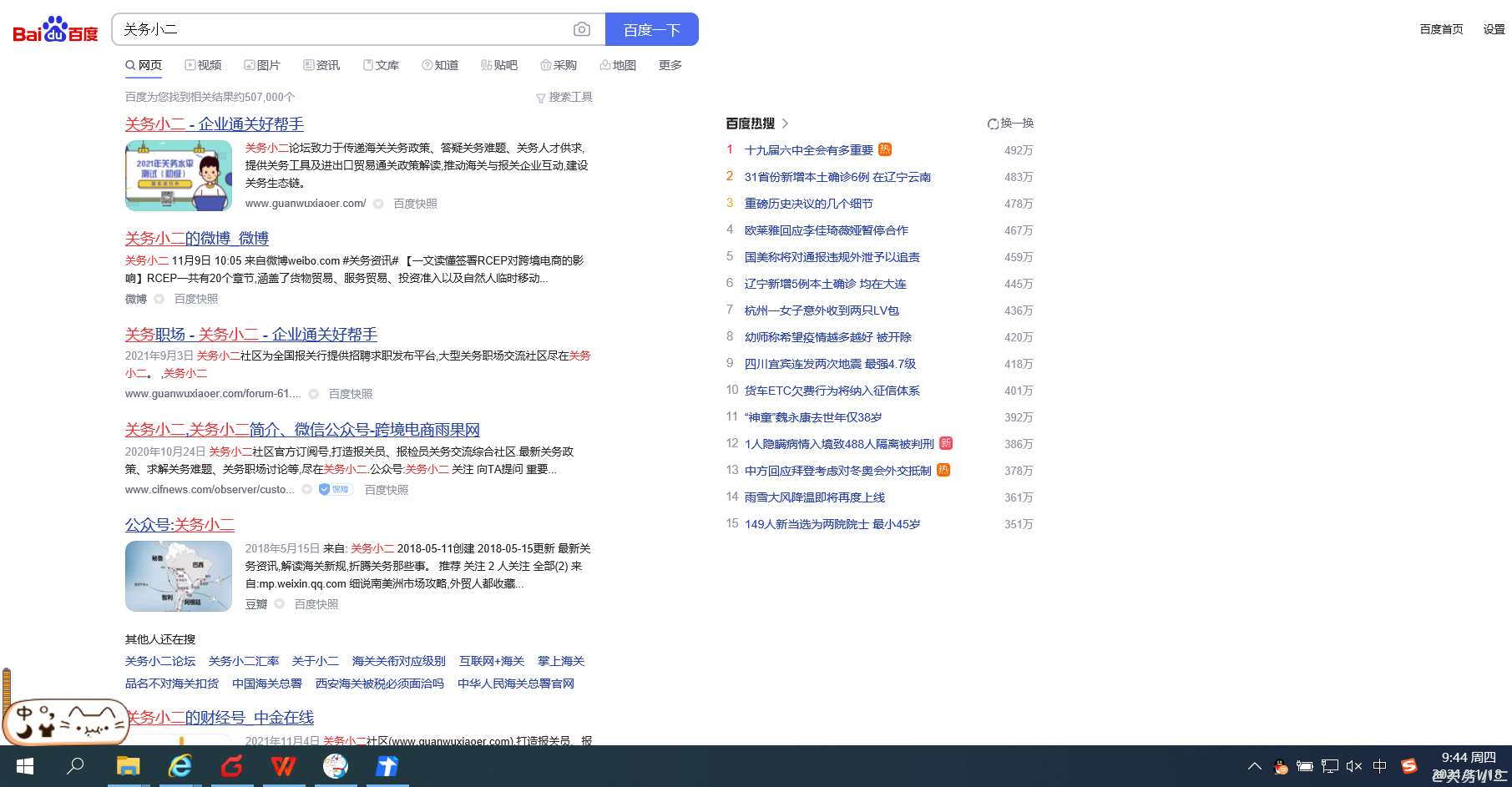Open hot search 重磅历史决议的几个细节
This screenshot has height=787, width=1512.
(x=809, y=204)
